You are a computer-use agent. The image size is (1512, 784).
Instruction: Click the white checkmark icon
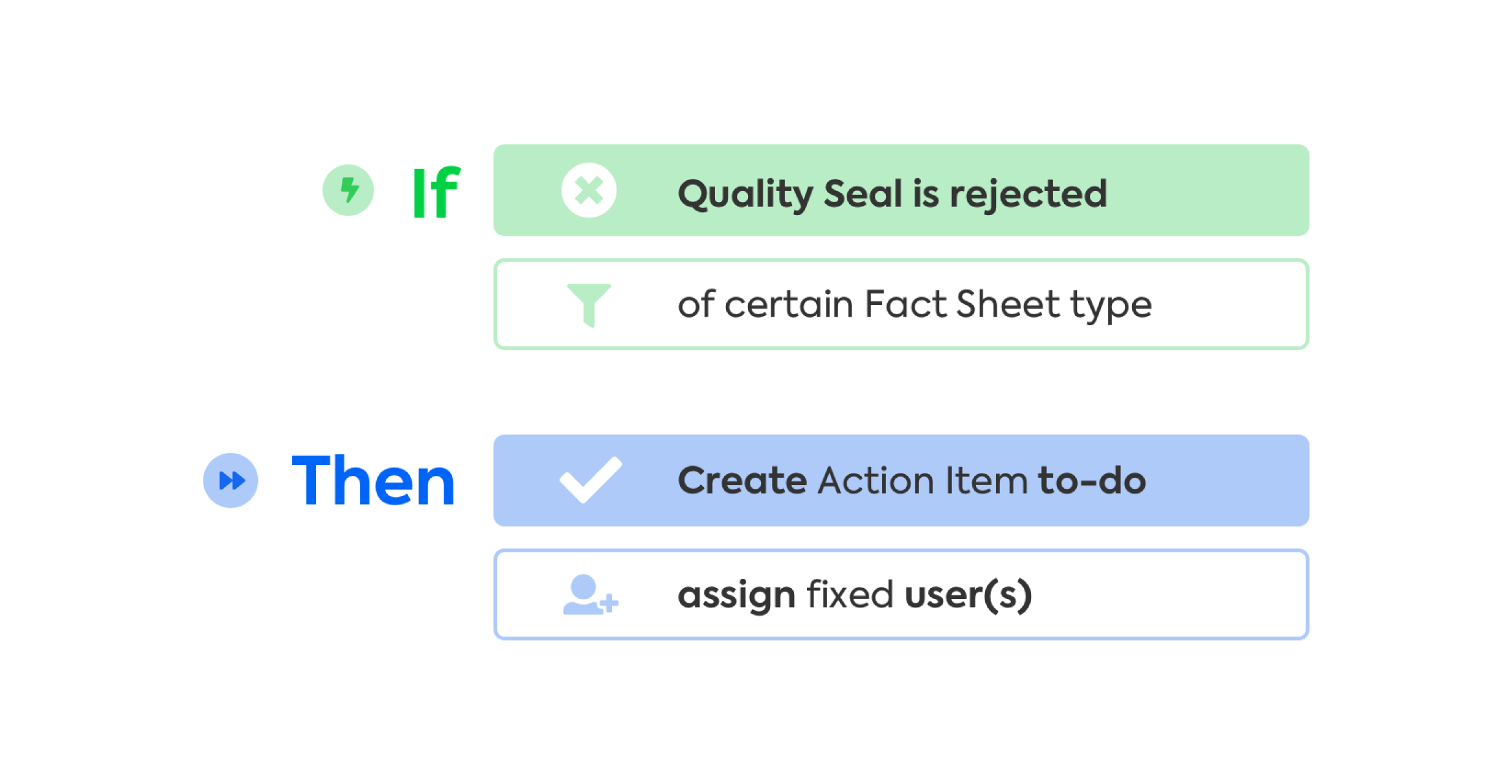[590, 480]
